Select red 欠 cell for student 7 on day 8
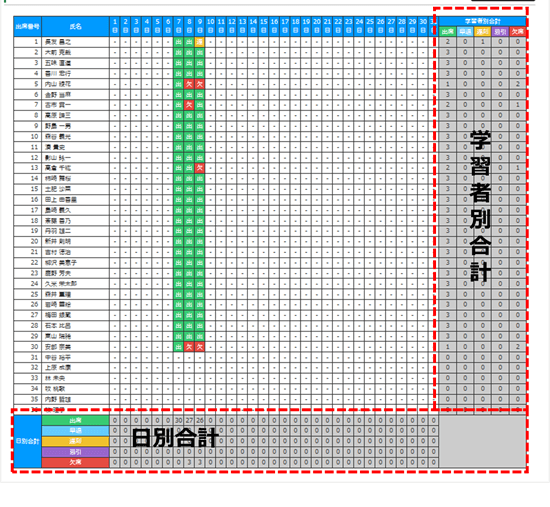This screenshot has height=507, width=550. click(189, 105)
